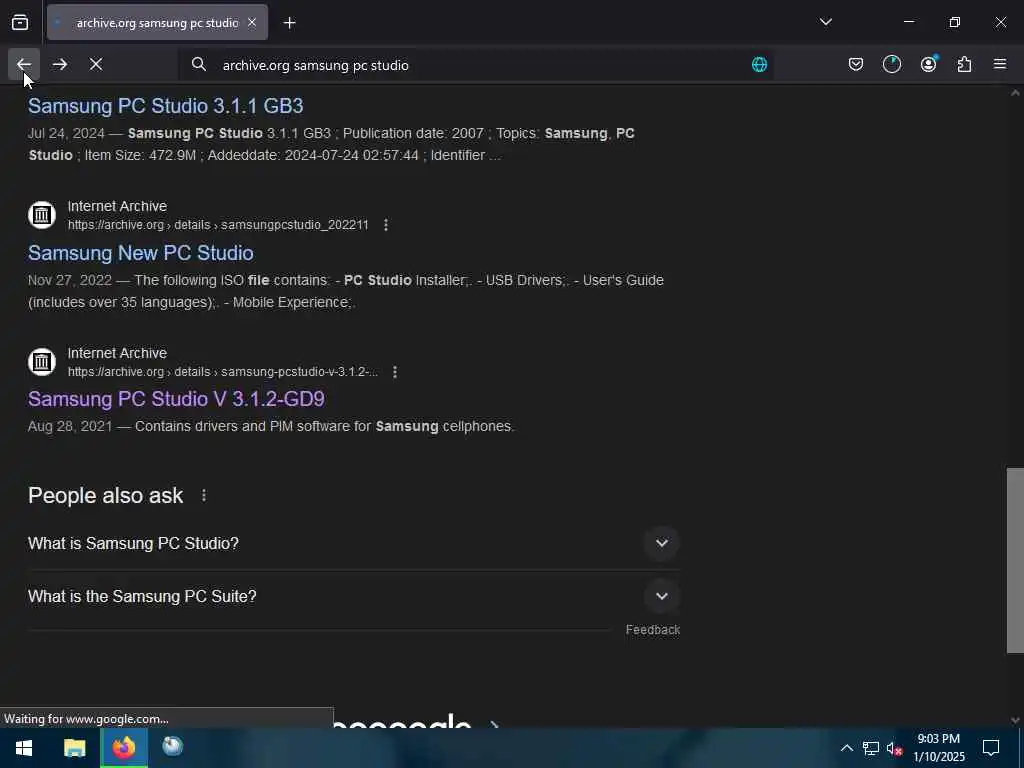The image size is (1024, 768).
Task: Show hidden system tray icons
Action: tap(846, 748)
